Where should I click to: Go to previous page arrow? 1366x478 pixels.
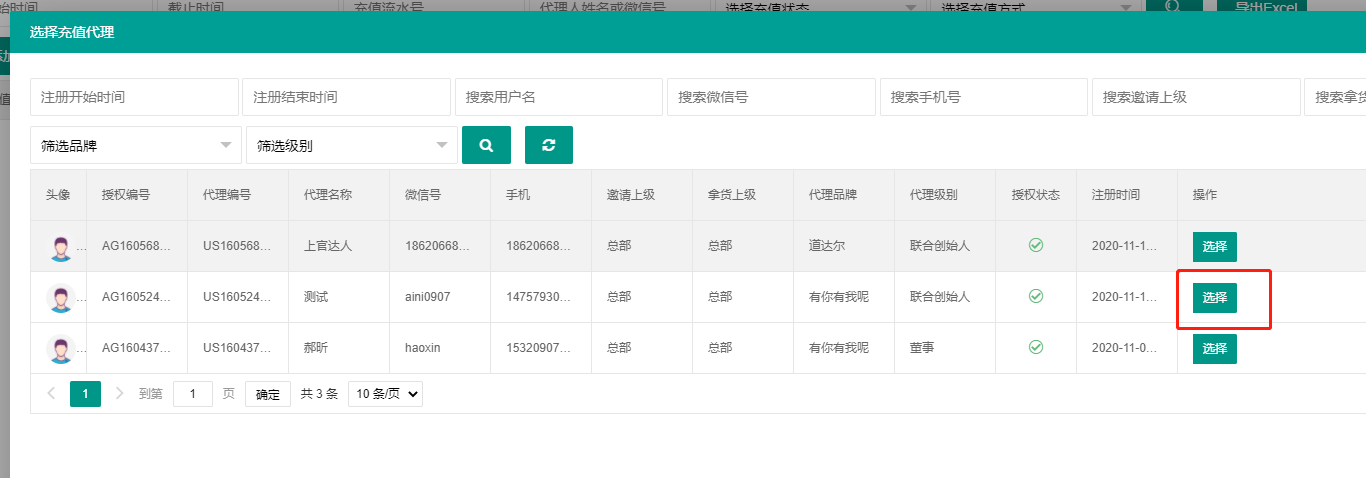tap(51, 394)
